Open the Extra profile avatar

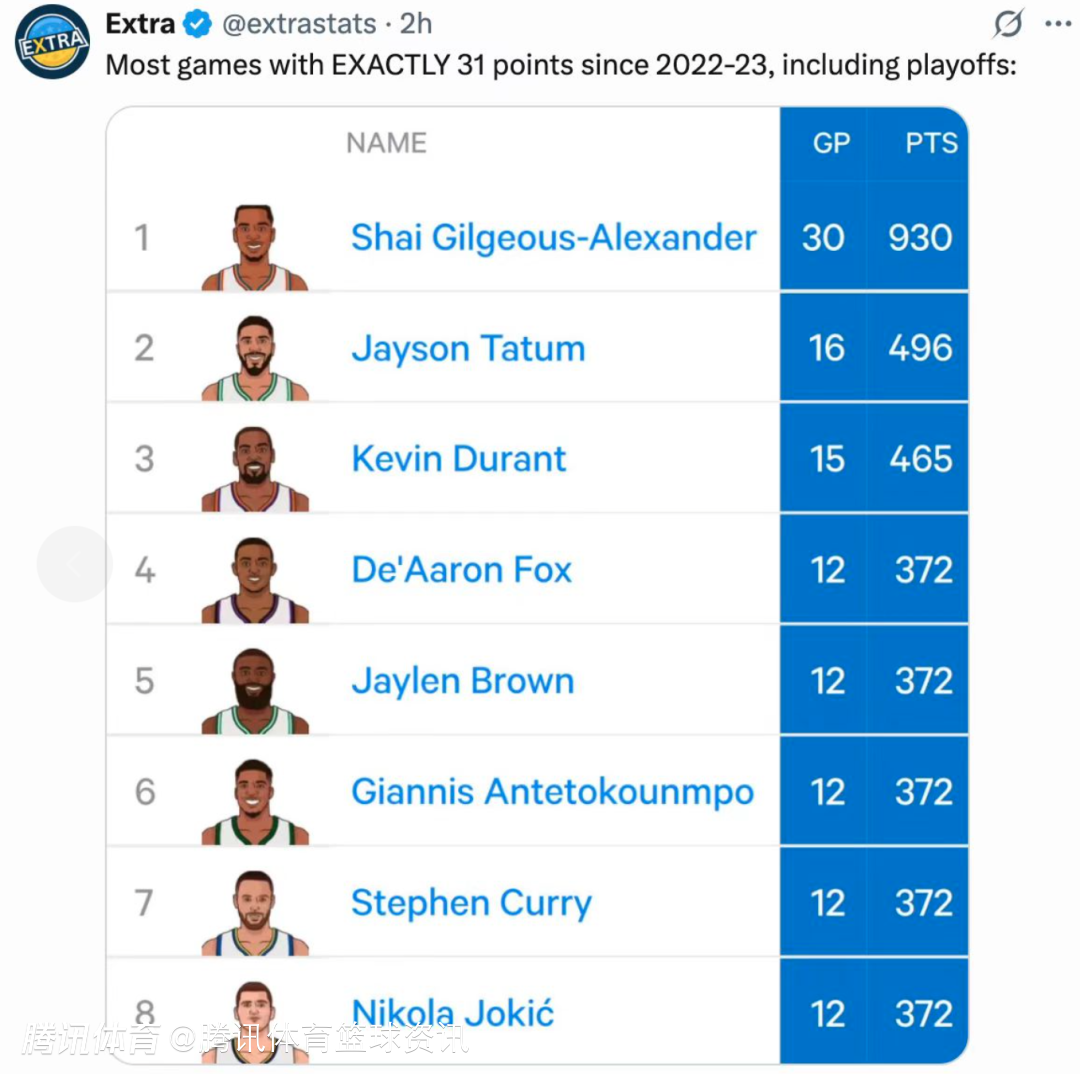pos(52,41)
